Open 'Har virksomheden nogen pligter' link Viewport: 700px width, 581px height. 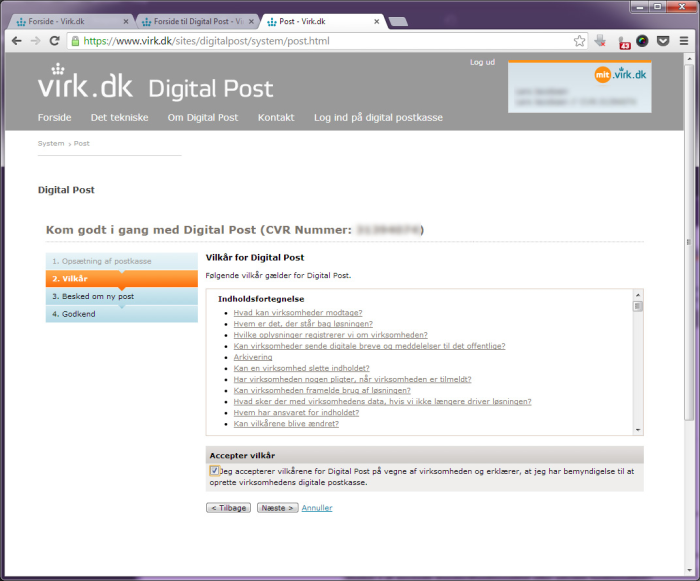pyautogui.click(x=352, y=379)
